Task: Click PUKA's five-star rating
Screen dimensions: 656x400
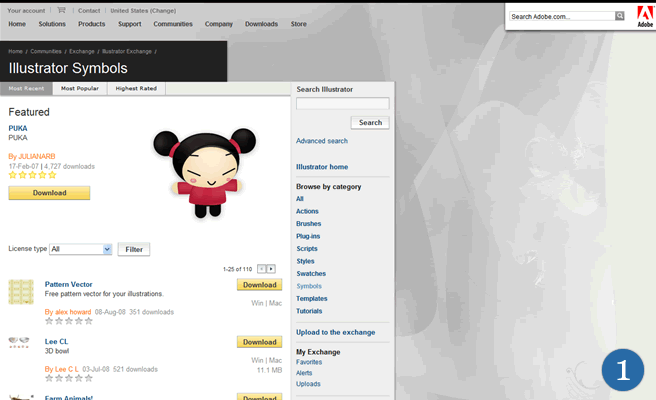Action: click(x=33, y=175)
